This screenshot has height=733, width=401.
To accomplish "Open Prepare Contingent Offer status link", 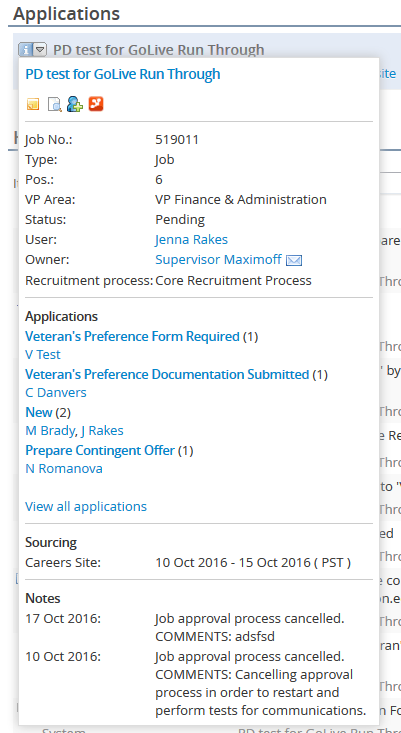I will click(100, 451).
